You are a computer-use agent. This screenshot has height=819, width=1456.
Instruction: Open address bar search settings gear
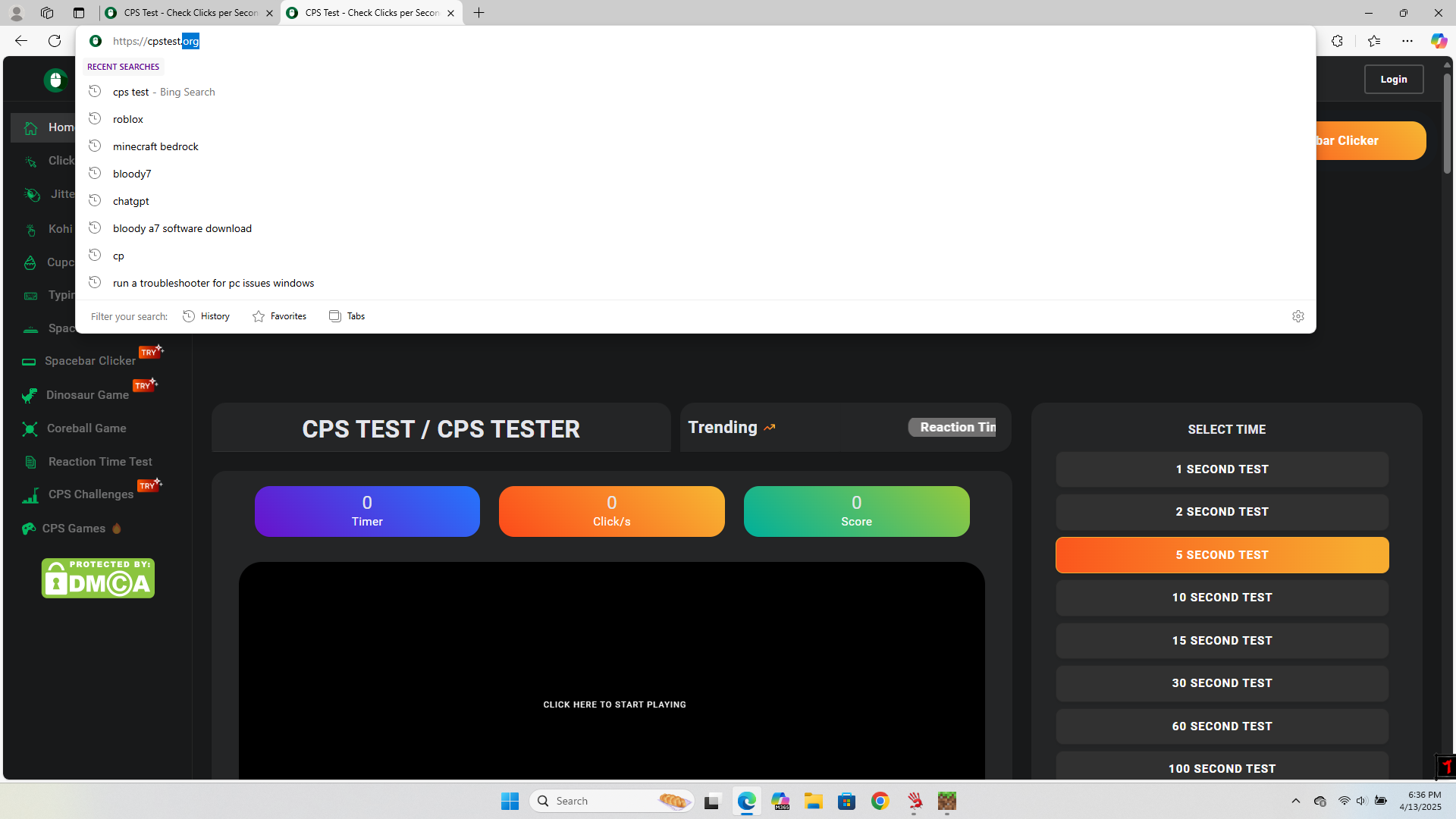1298,316
